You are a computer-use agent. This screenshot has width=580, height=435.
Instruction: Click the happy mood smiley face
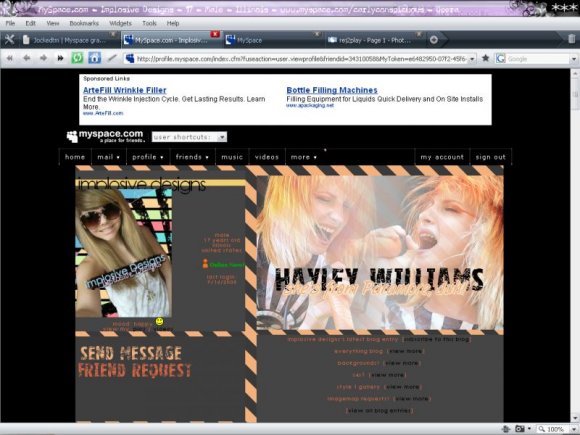[159, 321]
